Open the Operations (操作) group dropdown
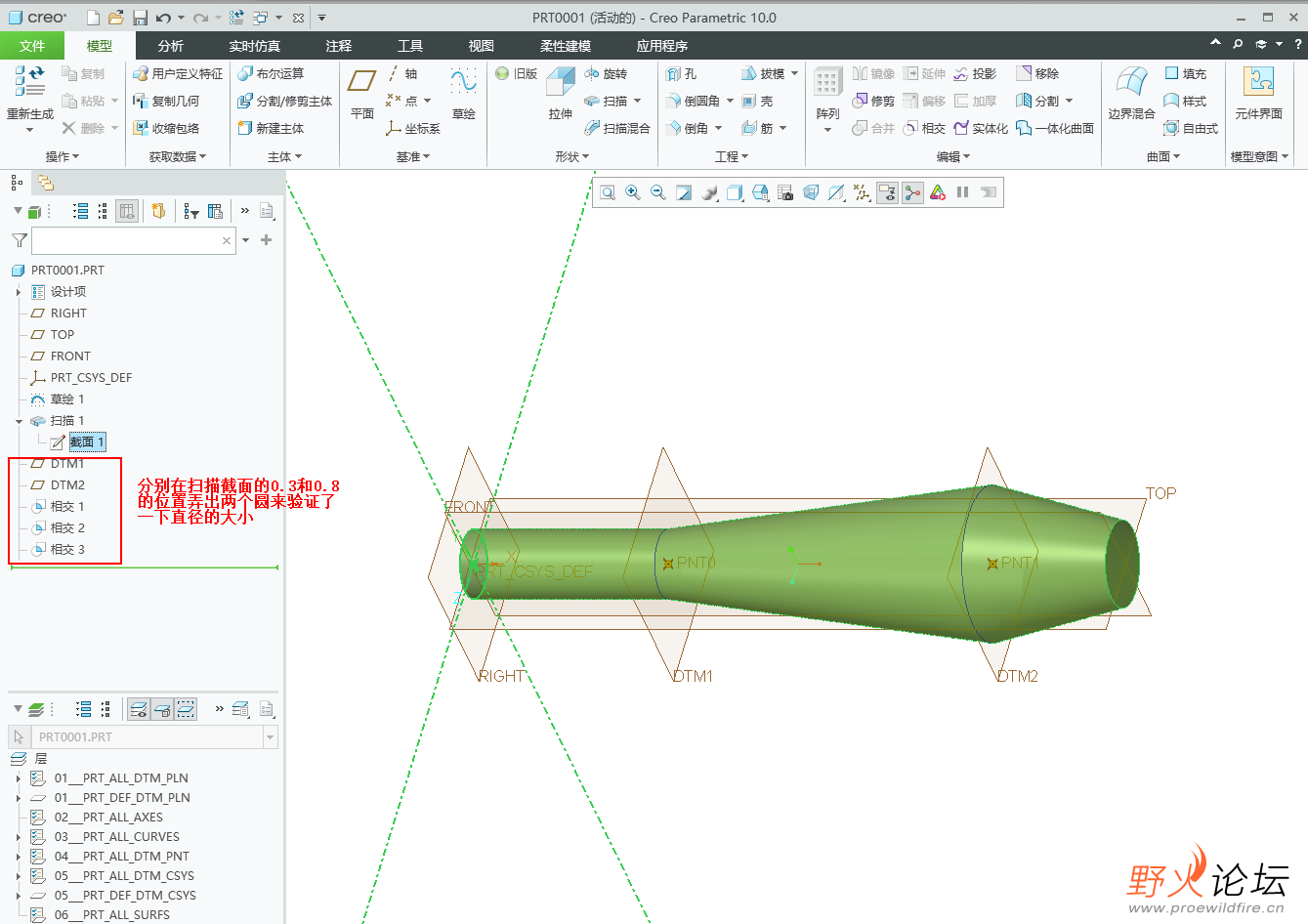 [x=63, y=156]
